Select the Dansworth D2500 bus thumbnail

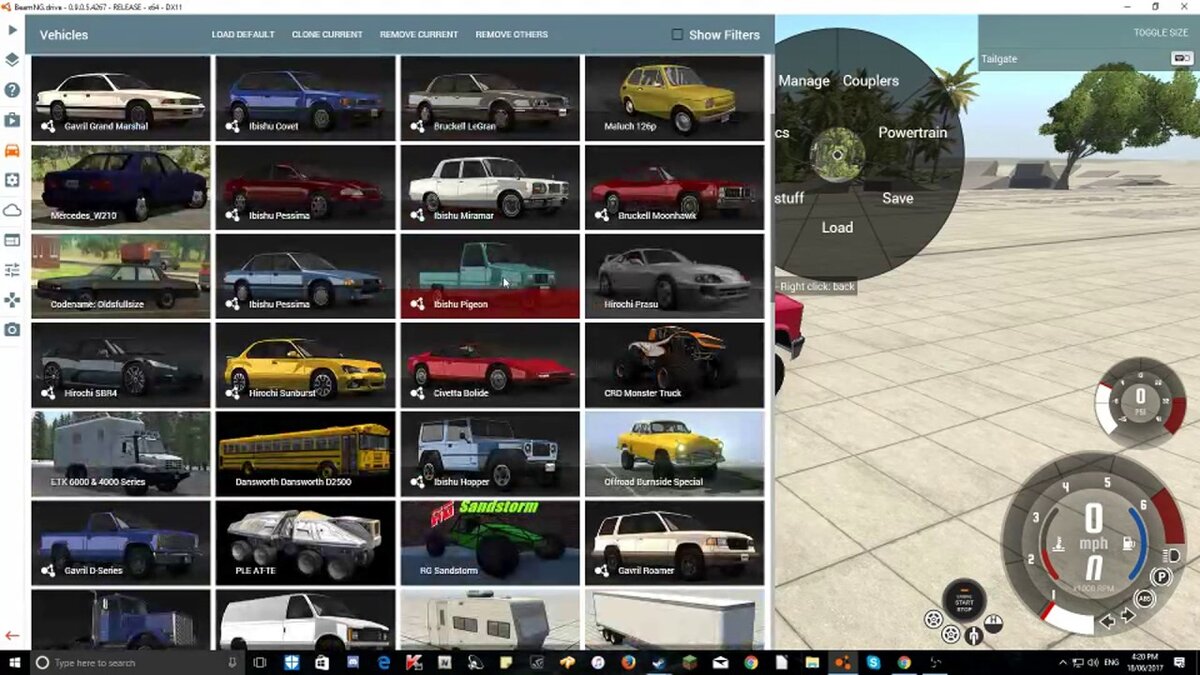pos(305,453)
